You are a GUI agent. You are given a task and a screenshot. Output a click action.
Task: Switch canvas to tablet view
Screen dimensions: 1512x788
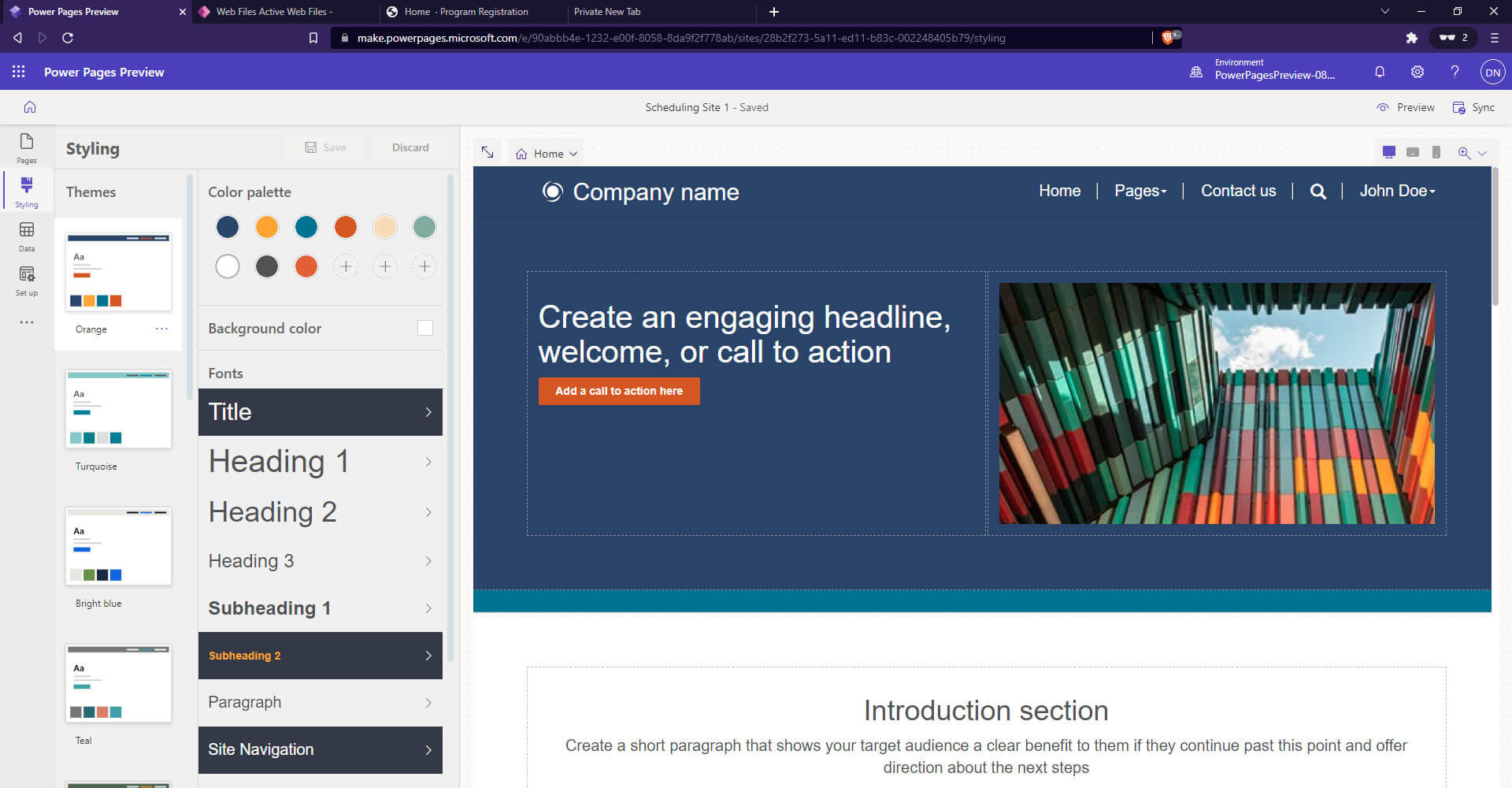pyautogui.click(x=1412, y=152)
